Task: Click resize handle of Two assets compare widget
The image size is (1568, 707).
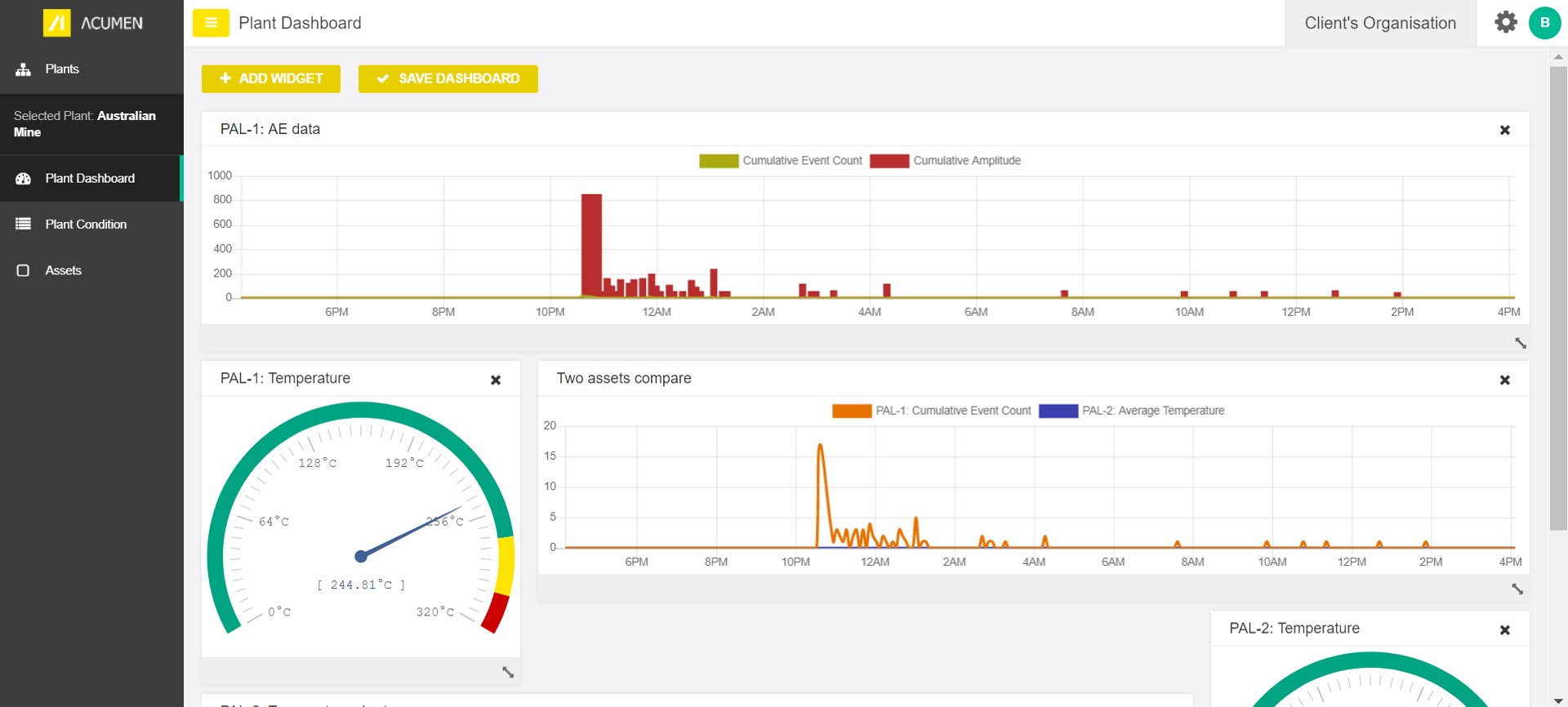Action: click(x=1517, y=589)
